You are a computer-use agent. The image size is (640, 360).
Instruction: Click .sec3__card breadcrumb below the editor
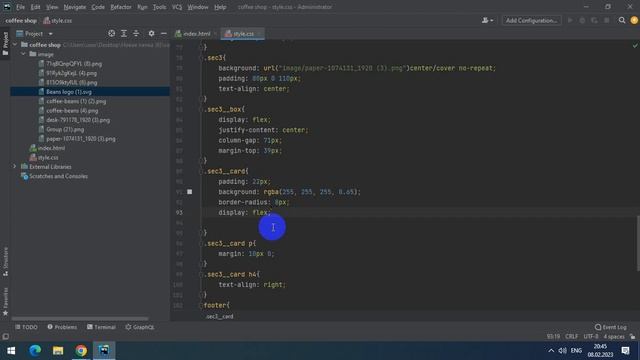(220, 316)
